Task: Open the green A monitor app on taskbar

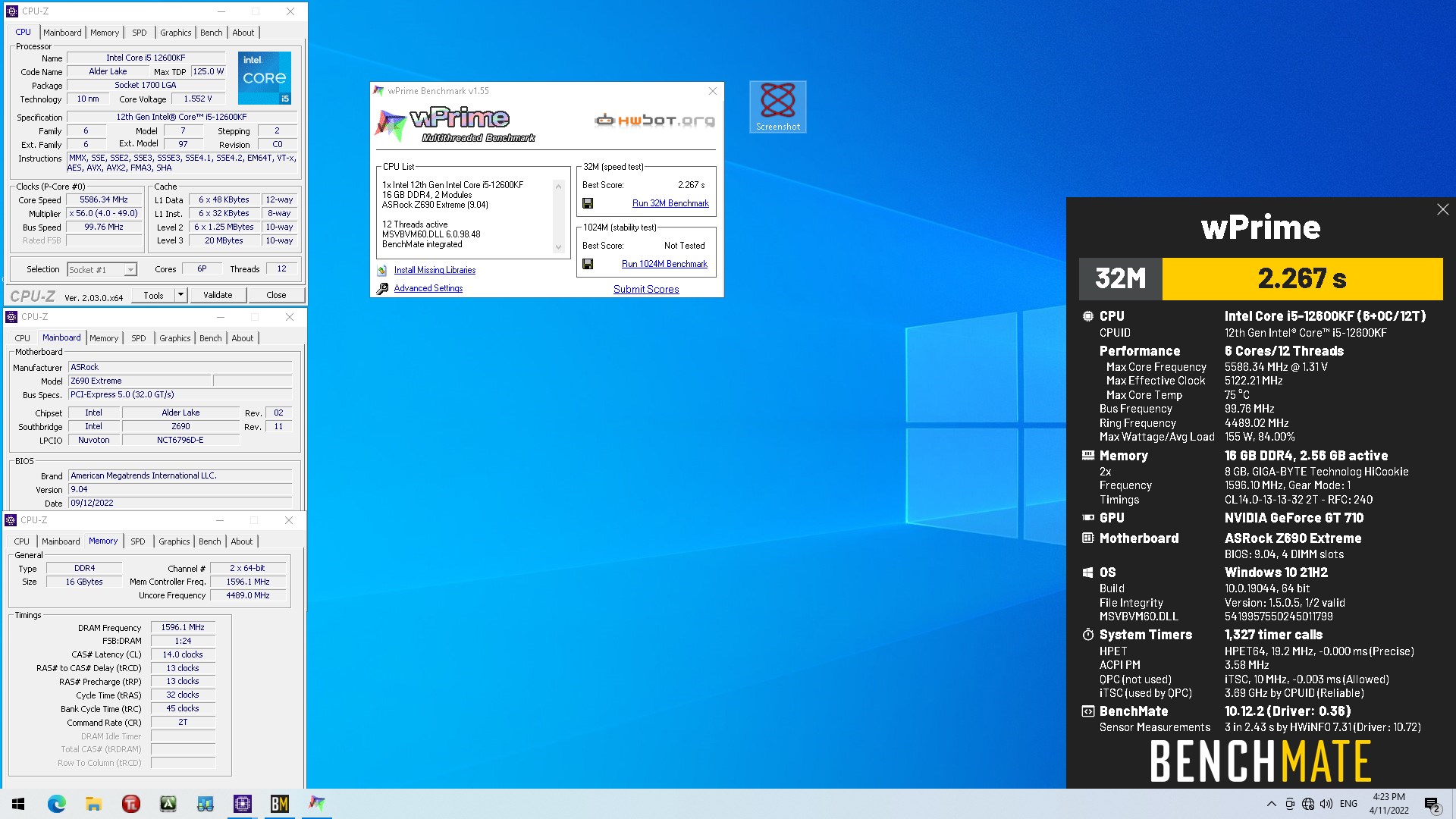Action: [168, 804]
